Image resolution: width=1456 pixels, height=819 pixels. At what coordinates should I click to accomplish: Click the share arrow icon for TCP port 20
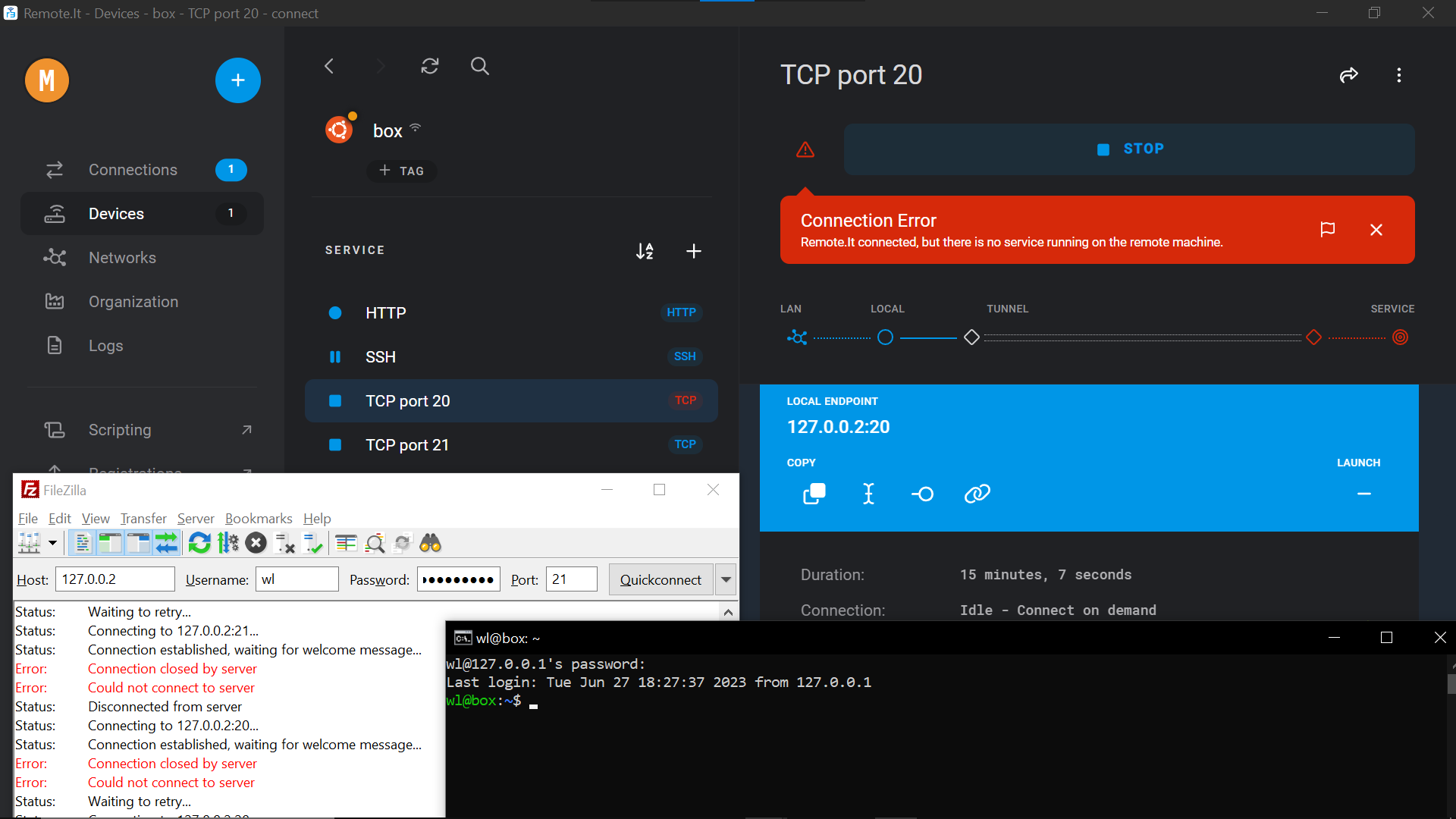coord(1349,75)
